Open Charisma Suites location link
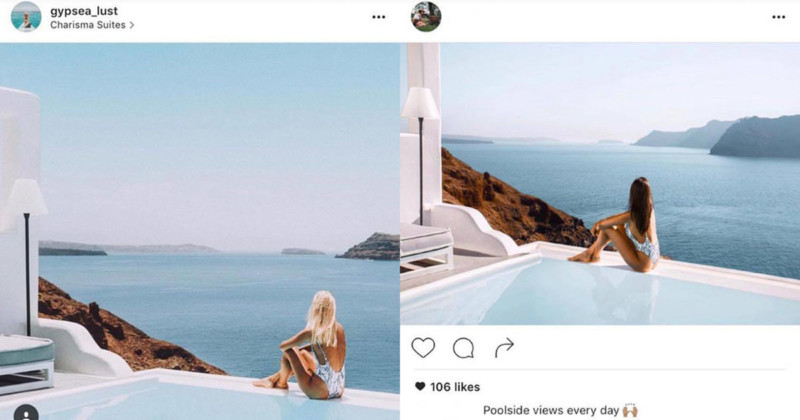The height and width of the screenshot is (420, 800). [x=88, y=24]
